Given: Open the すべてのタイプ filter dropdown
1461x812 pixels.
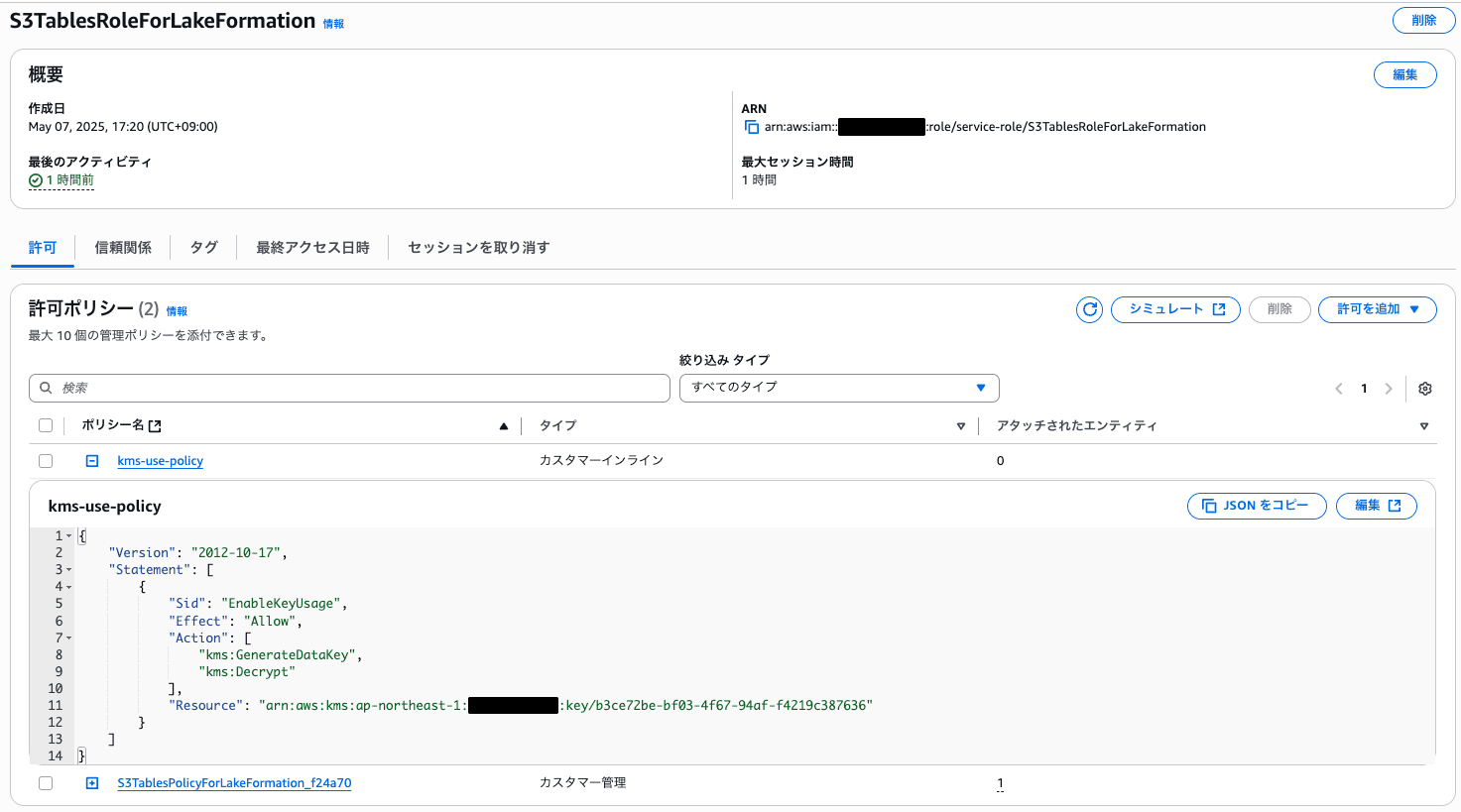Looking at the screenshot, I should 839,388.
